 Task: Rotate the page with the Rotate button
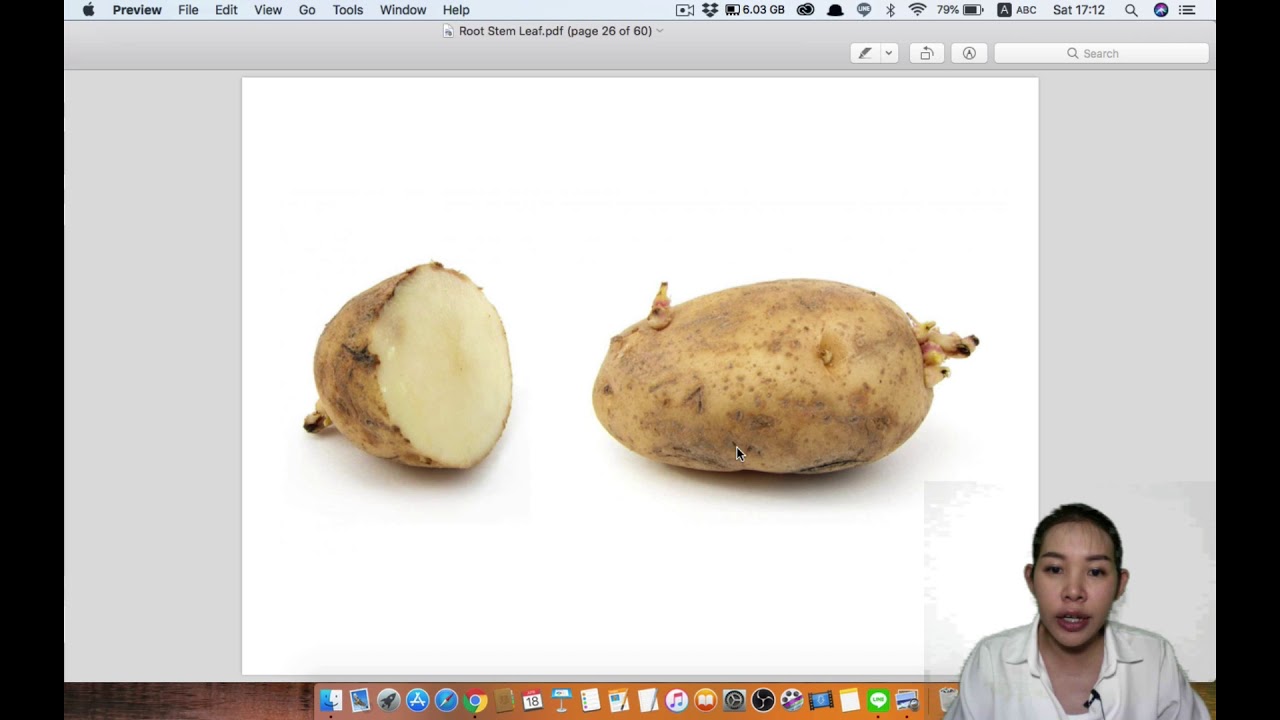point(927,53)
